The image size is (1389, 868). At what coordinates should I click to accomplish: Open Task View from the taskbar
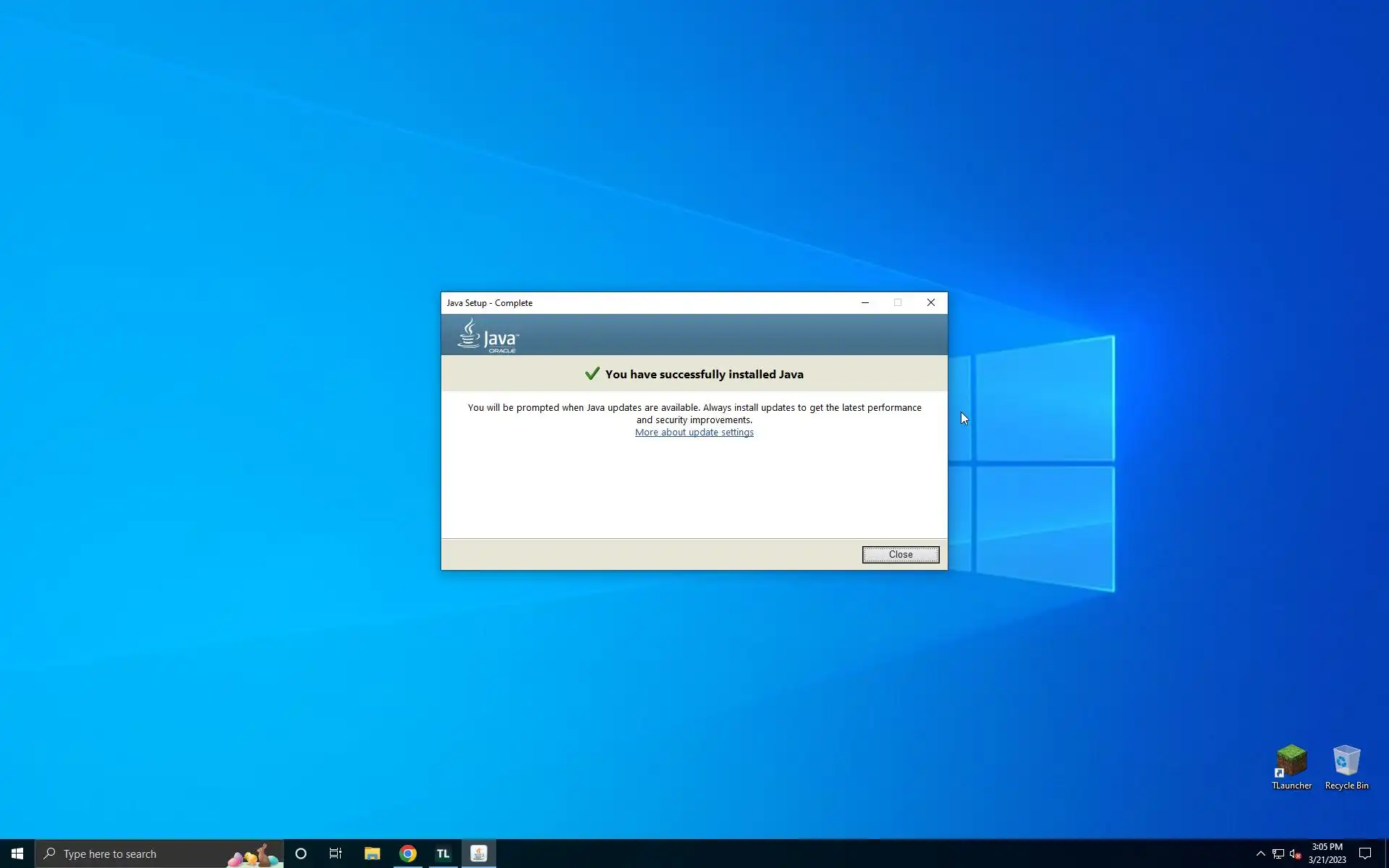[x=336, y=854]
